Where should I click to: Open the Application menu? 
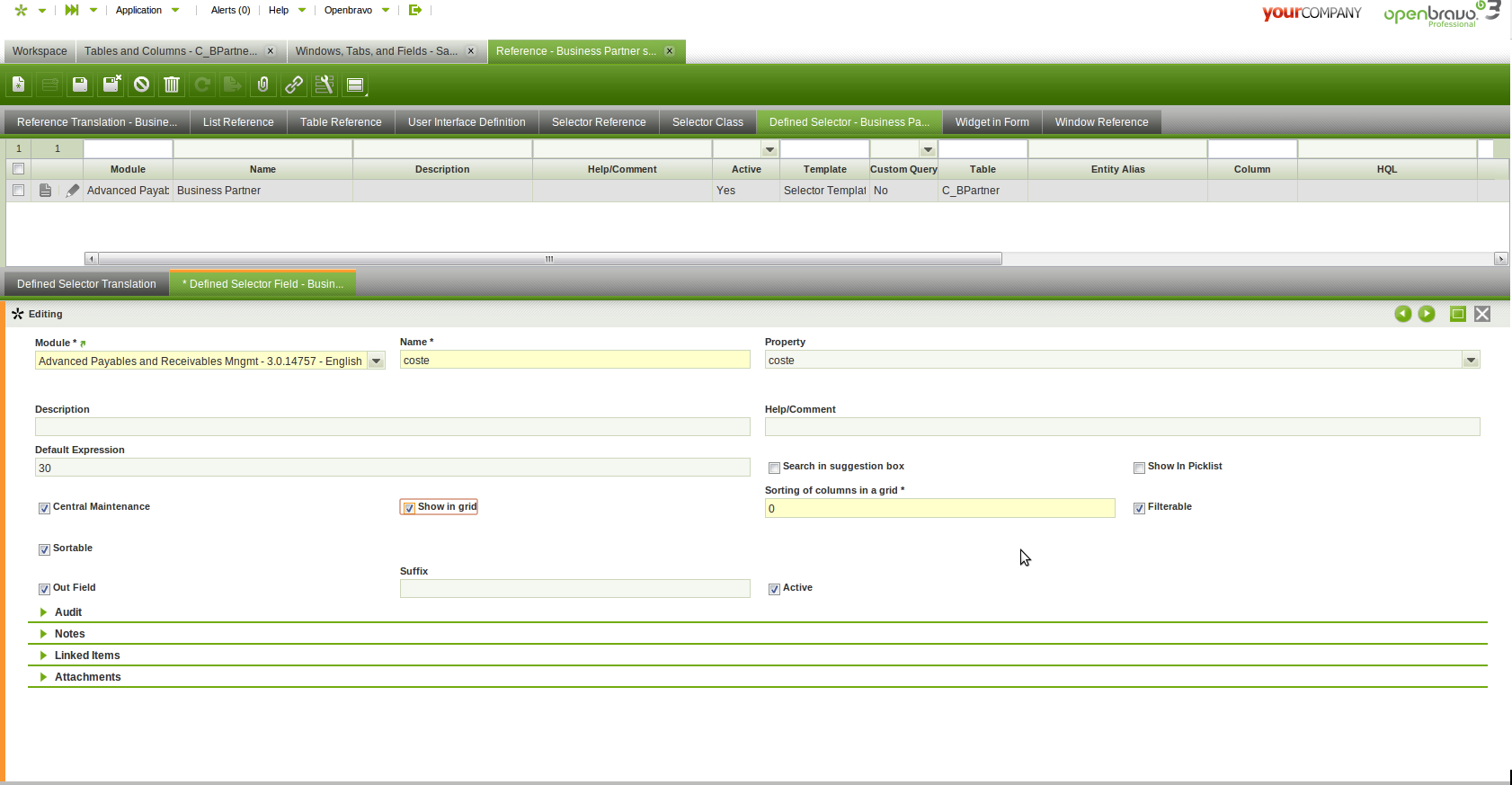tap(139, 11)
